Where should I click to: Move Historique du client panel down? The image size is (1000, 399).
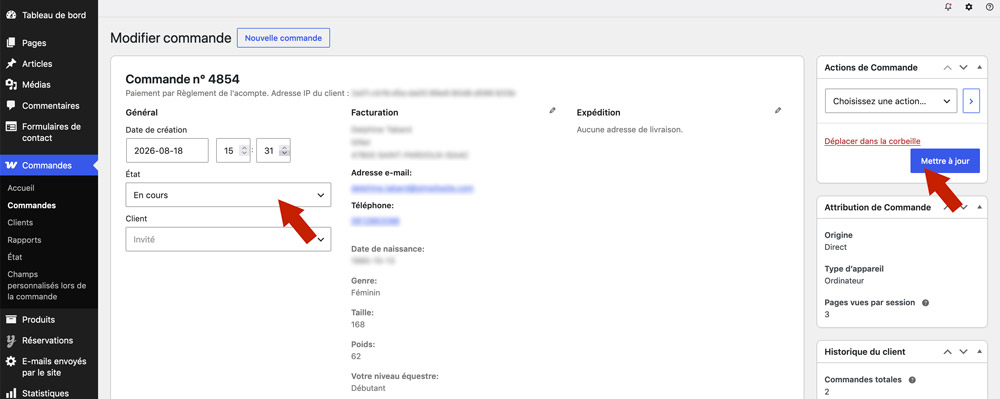coord(964,352)
